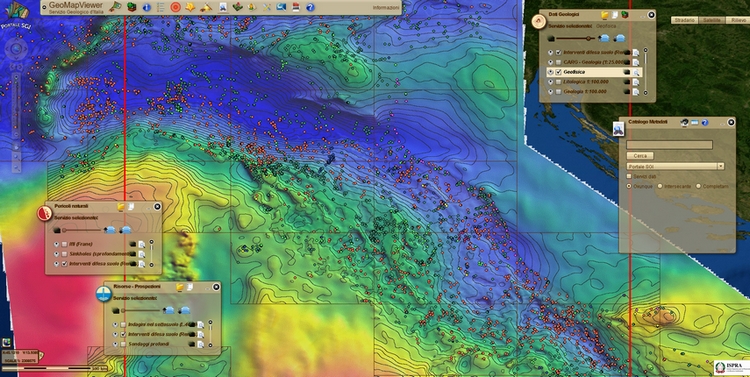This screenshot has width=750, height=377.
Task: Adjust the opacity slider in Pericoli naturali
Action: click(83, 230)
